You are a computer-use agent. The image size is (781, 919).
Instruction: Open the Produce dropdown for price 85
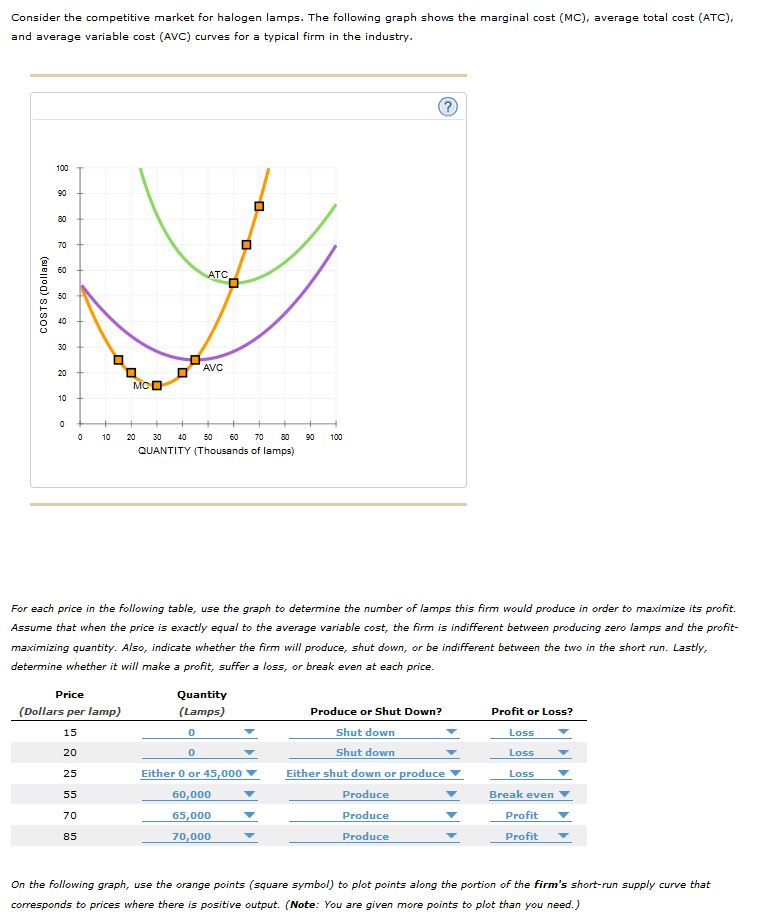374,836
